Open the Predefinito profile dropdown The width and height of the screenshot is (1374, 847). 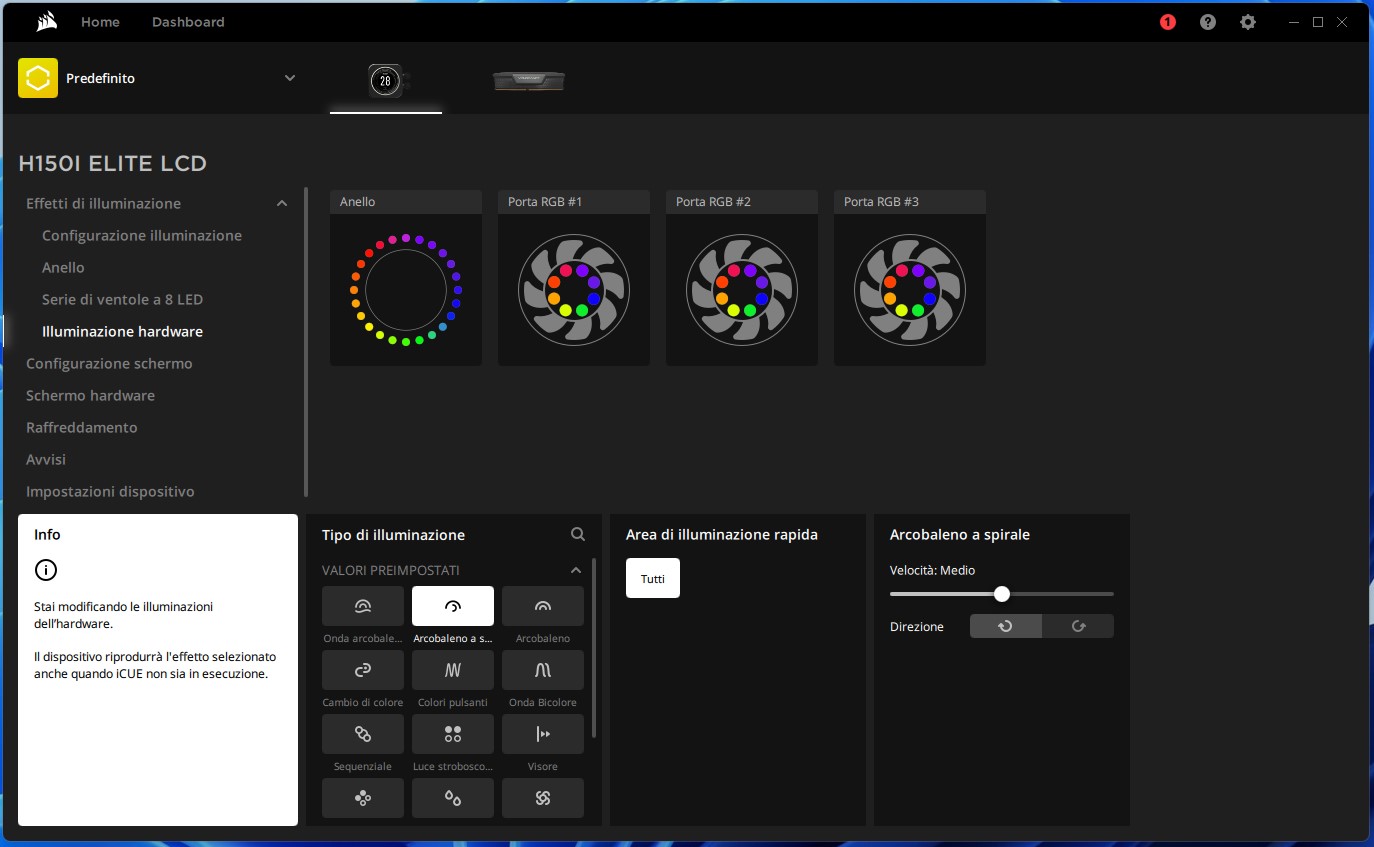click(290, 78)
